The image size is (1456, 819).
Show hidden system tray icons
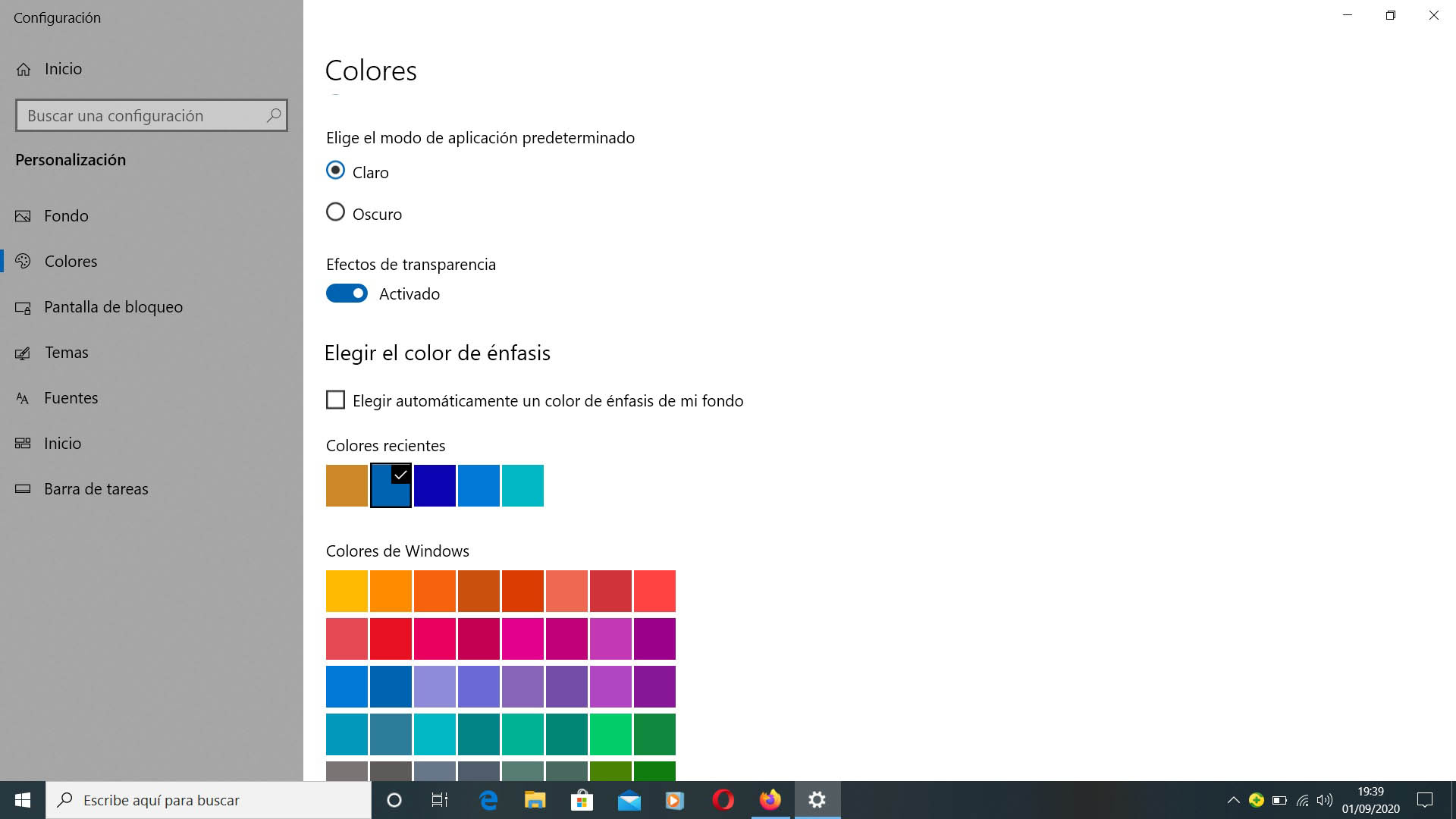[1233, 800]
